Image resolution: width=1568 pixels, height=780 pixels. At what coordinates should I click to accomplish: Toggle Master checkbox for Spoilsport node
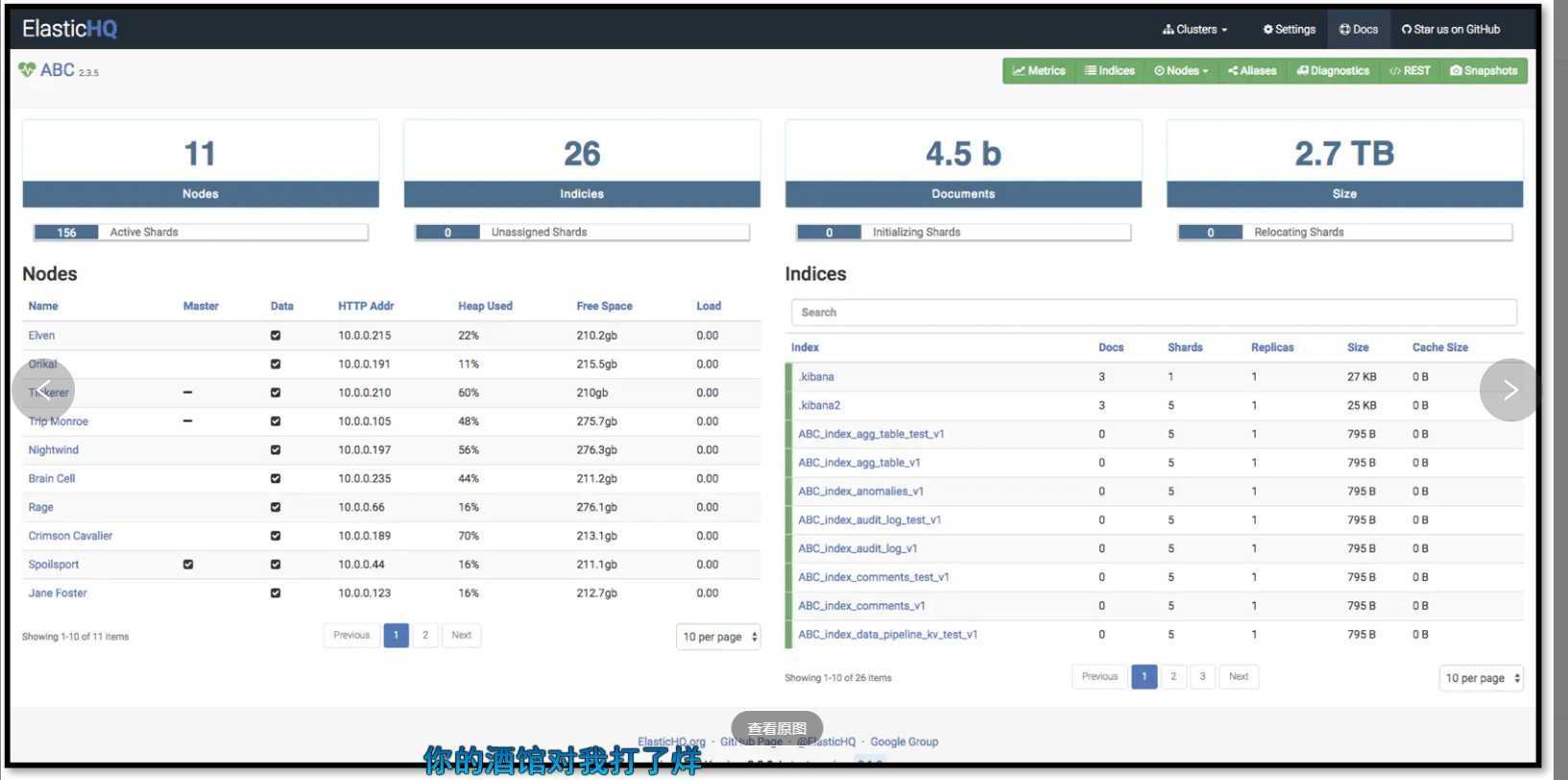tap(188, 565)
